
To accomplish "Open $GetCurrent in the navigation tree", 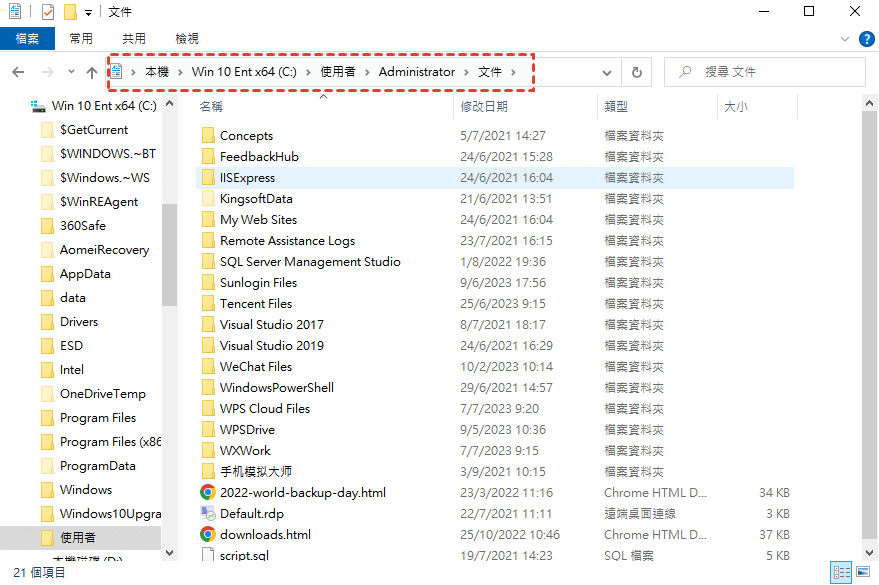I will (94, 130).
